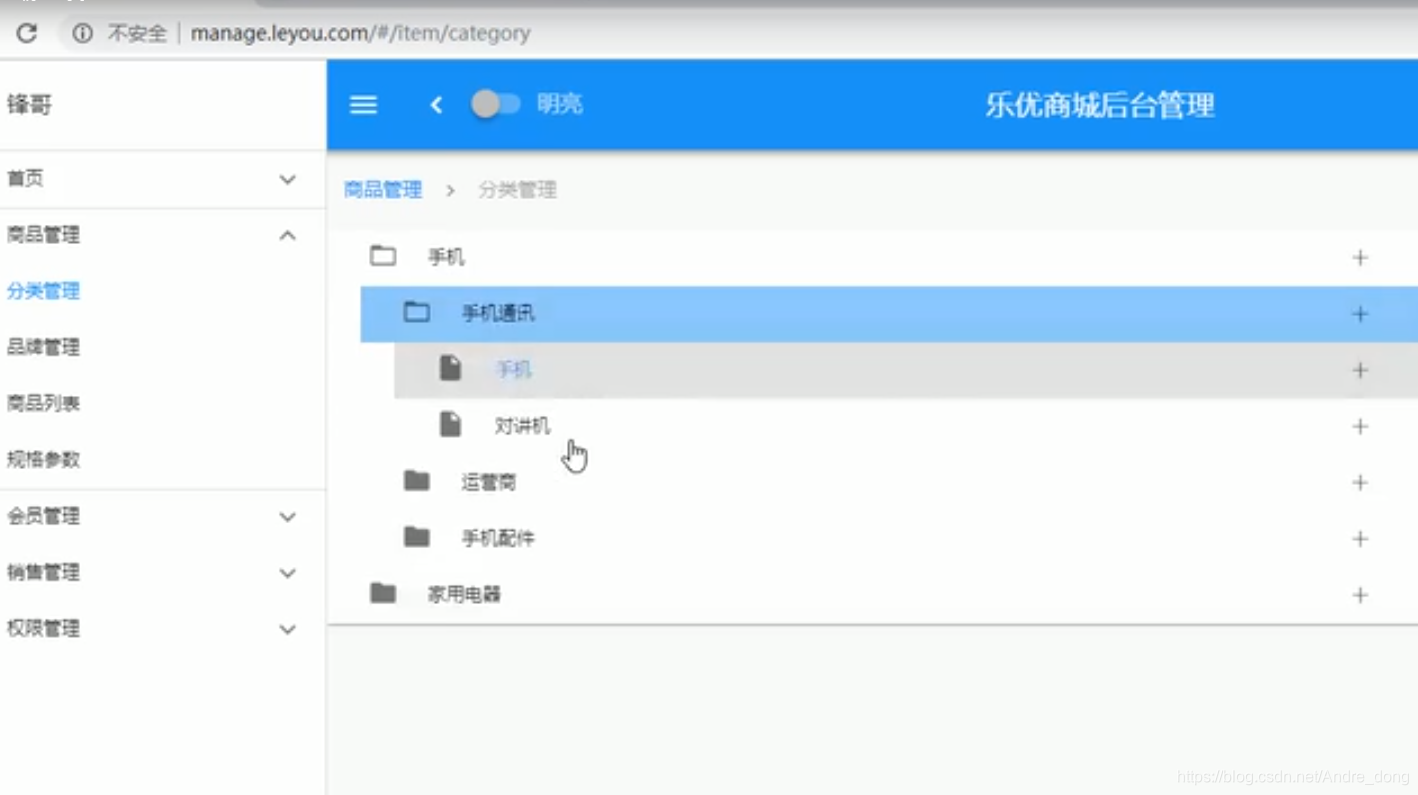Select the 运营商 category label

pyautogui.click(x=488, y=482)
